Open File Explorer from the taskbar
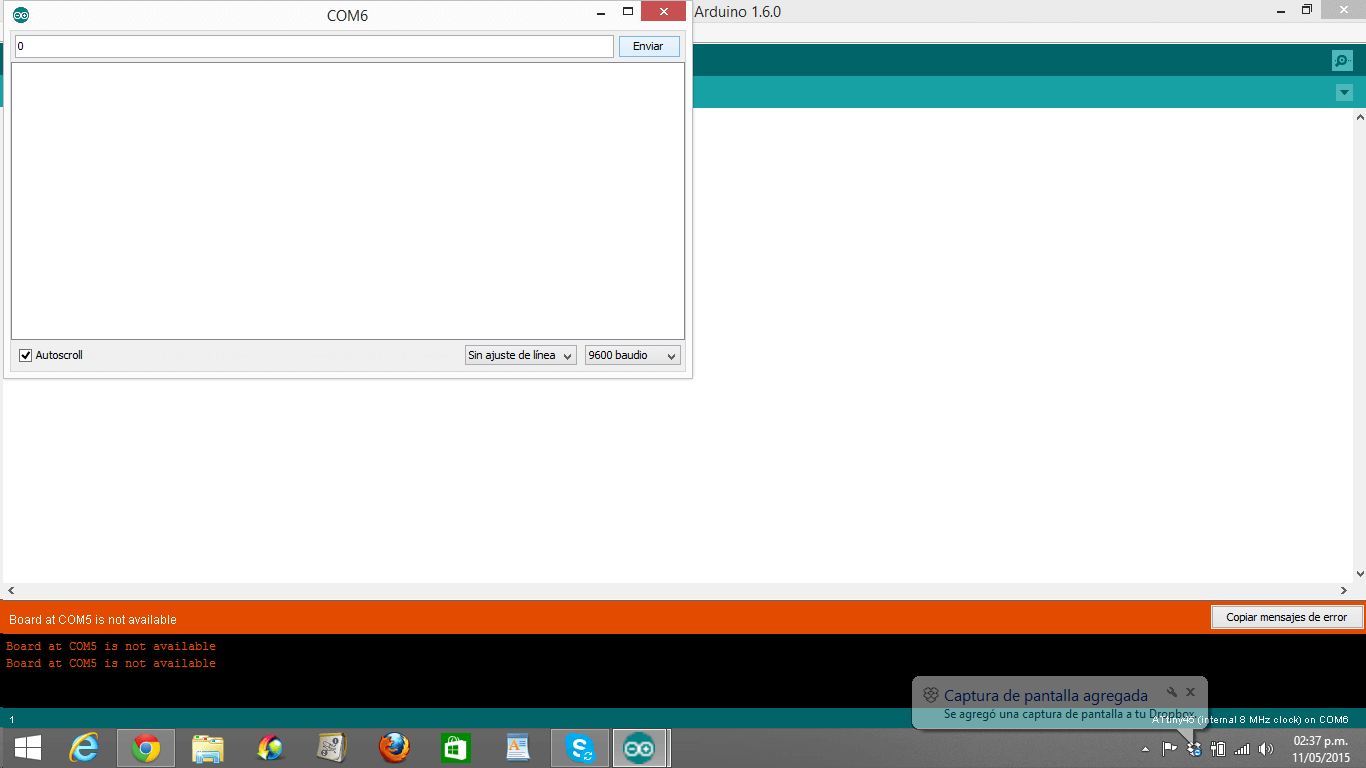 (208, 748)
